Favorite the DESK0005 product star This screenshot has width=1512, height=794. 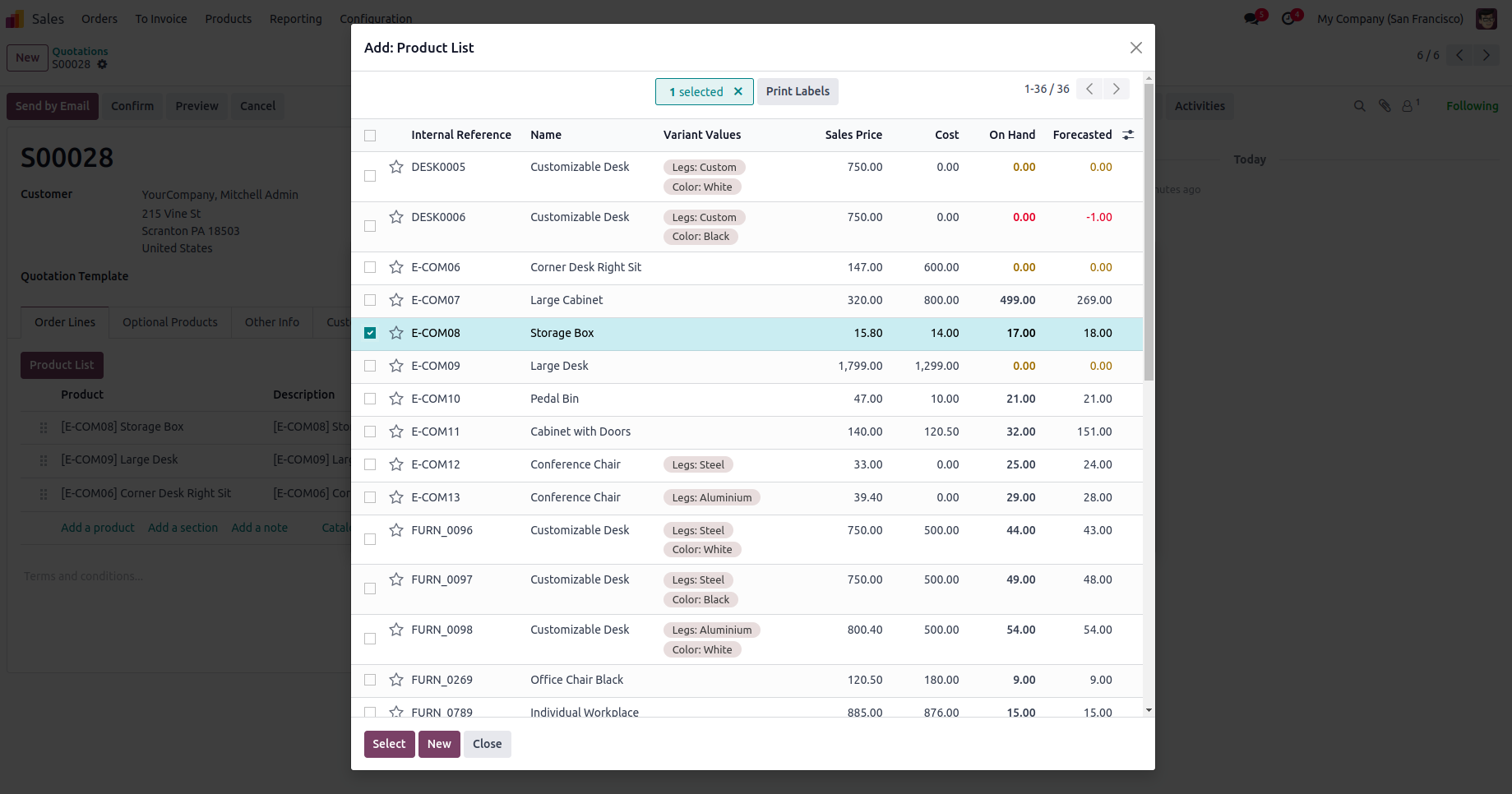pos(396,167)
